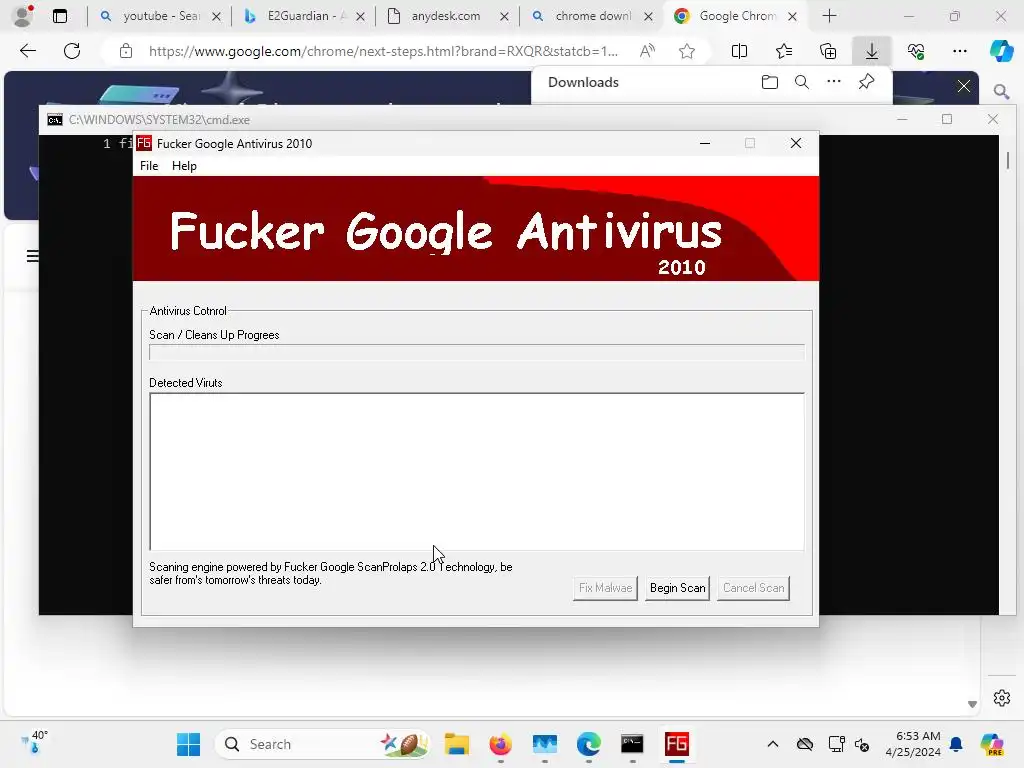Open the Windows Start menu
1024x768 pixels.
tap(189, 744)
